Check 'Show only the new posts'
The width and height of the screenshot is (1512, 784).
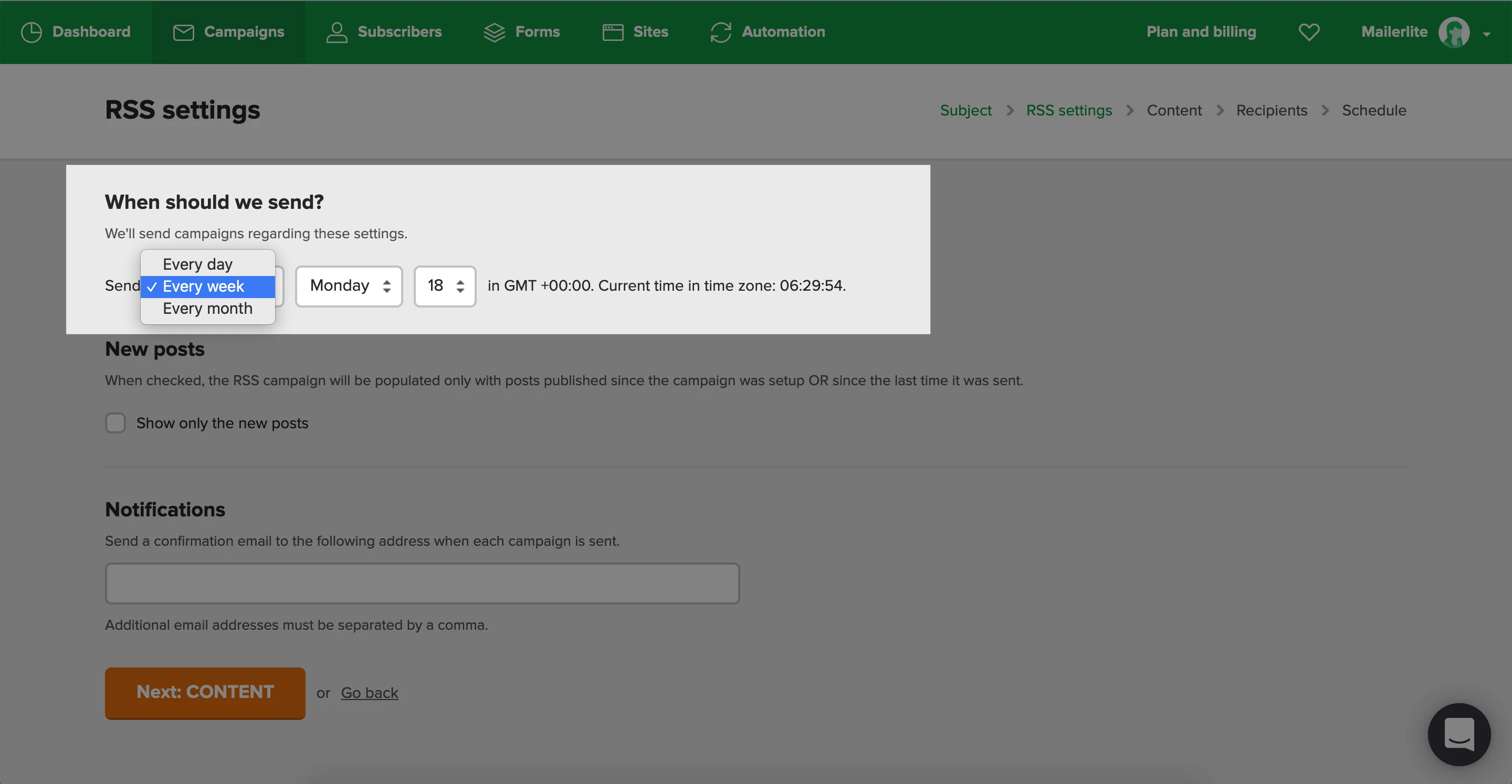click(x=115, y=422)
